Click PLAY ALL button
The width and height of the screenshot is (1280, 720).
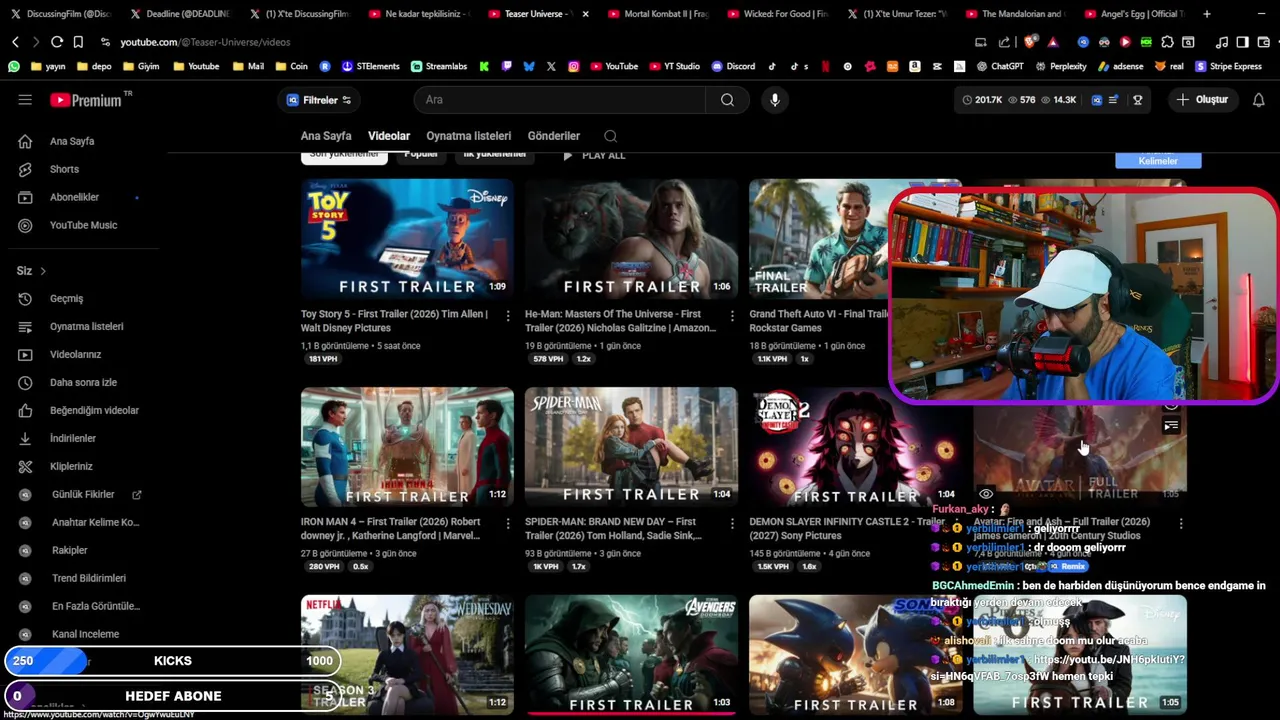click(x=594, y=156)
